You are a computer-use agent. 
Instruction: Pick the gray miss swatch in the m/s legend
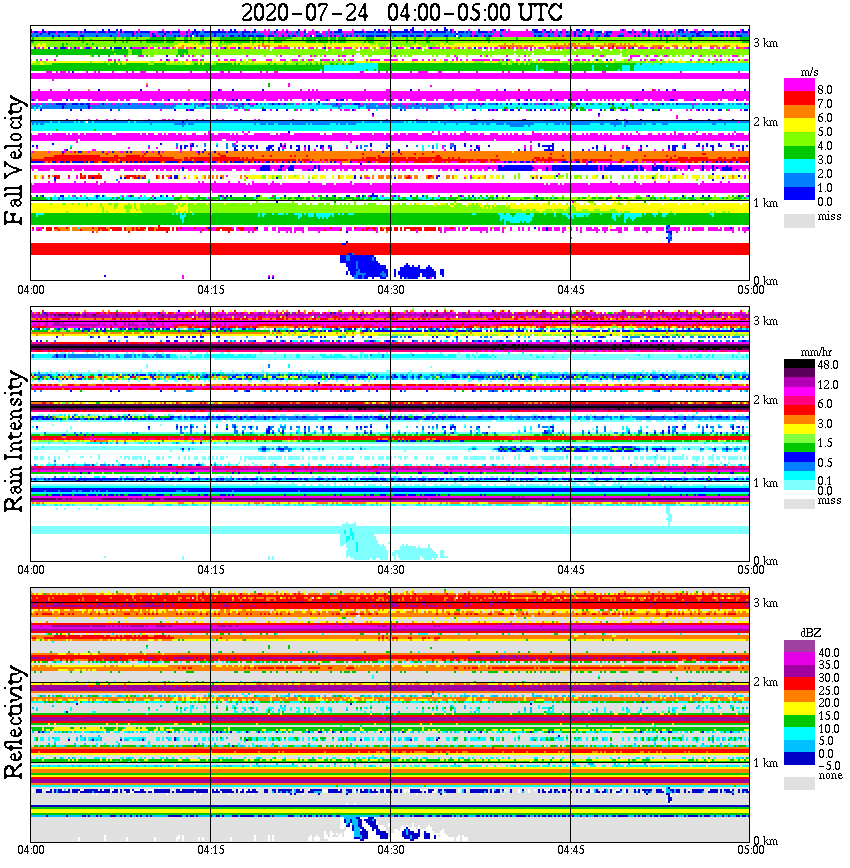coord(799,220)
